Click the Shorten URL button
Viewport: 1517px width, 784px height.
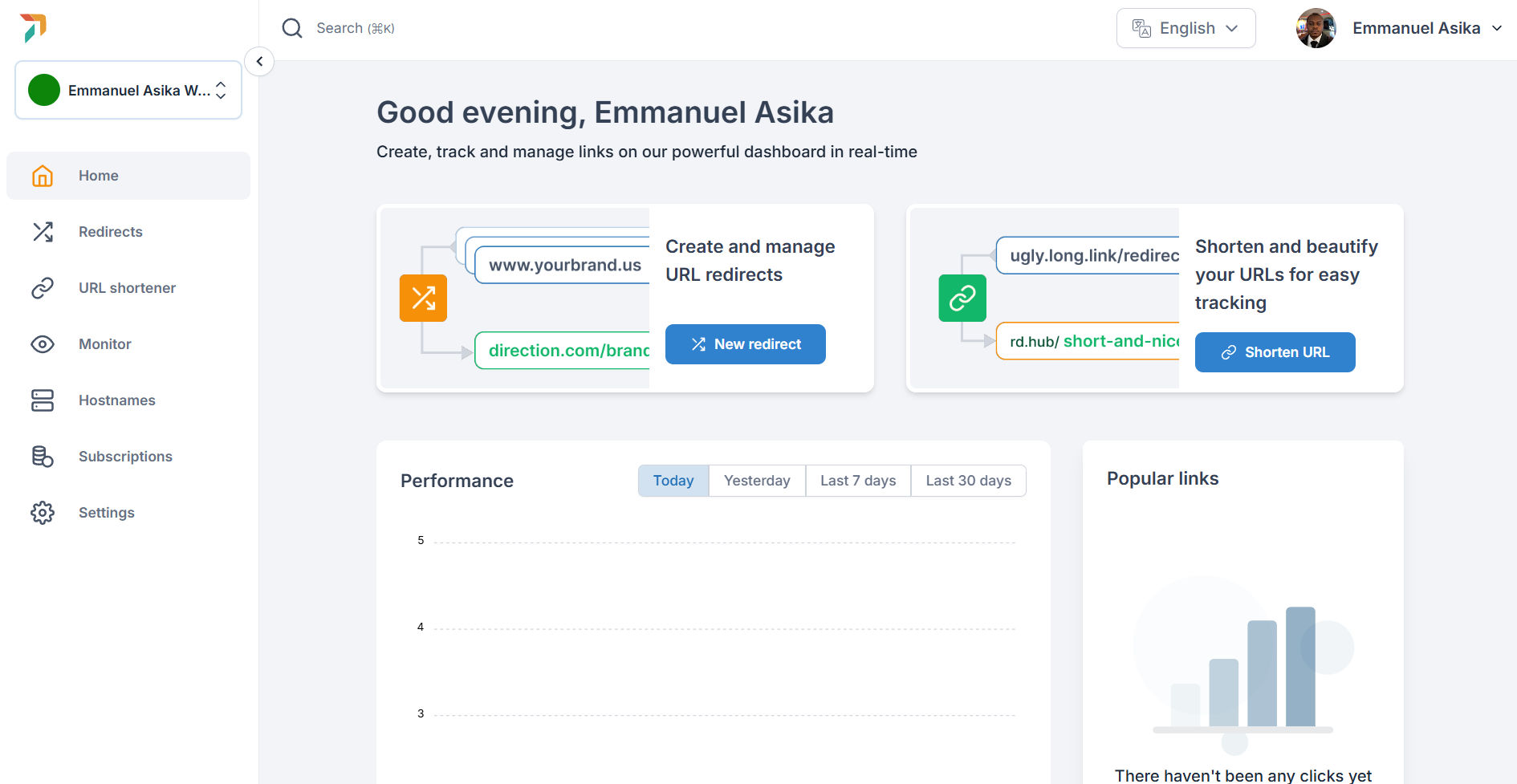pos(1275,352)
